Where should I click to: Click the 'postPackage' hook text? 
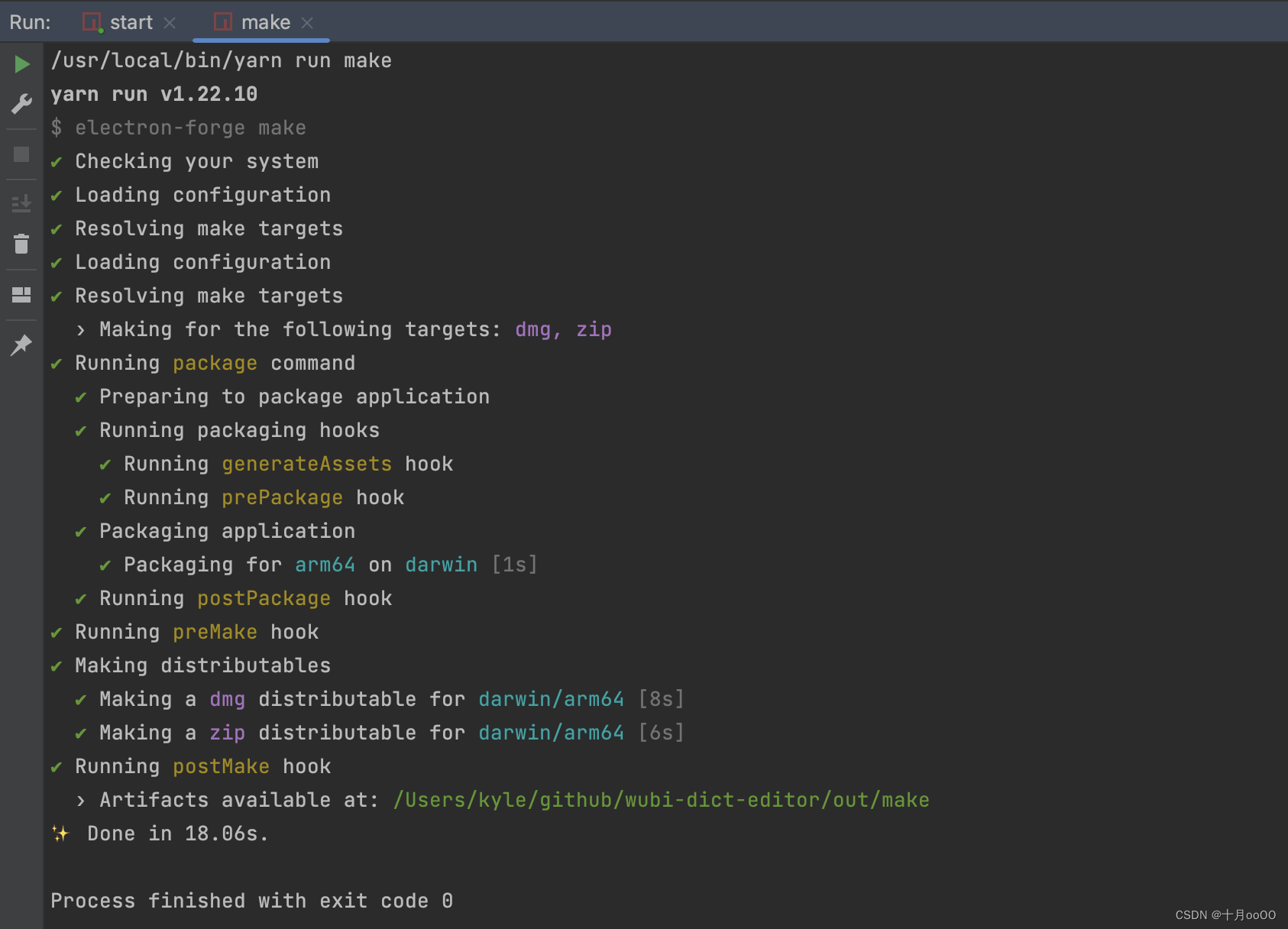(x=264, y=598)
